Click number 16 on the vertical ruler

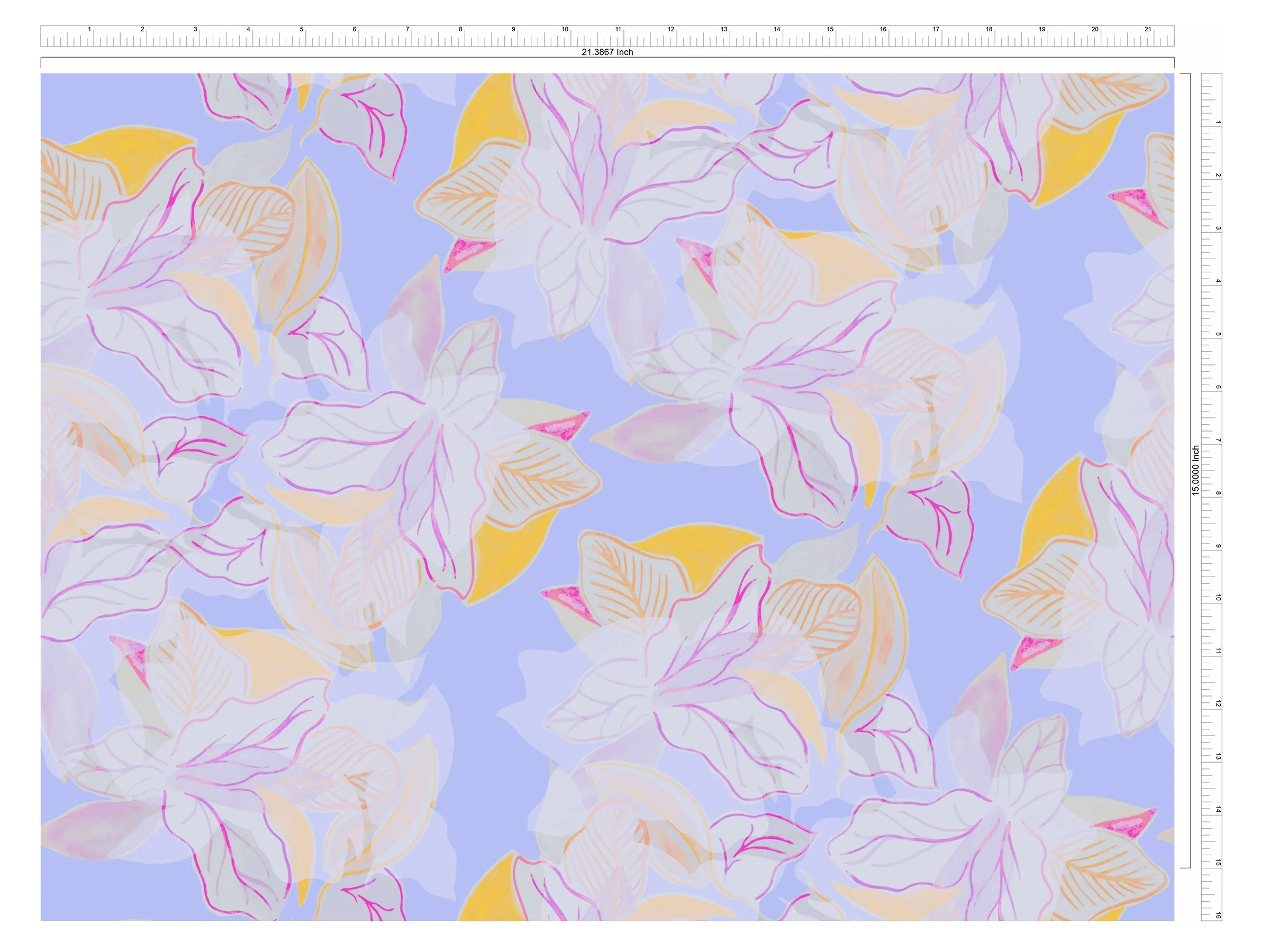pyautogui.click(x=1218, y=916)
